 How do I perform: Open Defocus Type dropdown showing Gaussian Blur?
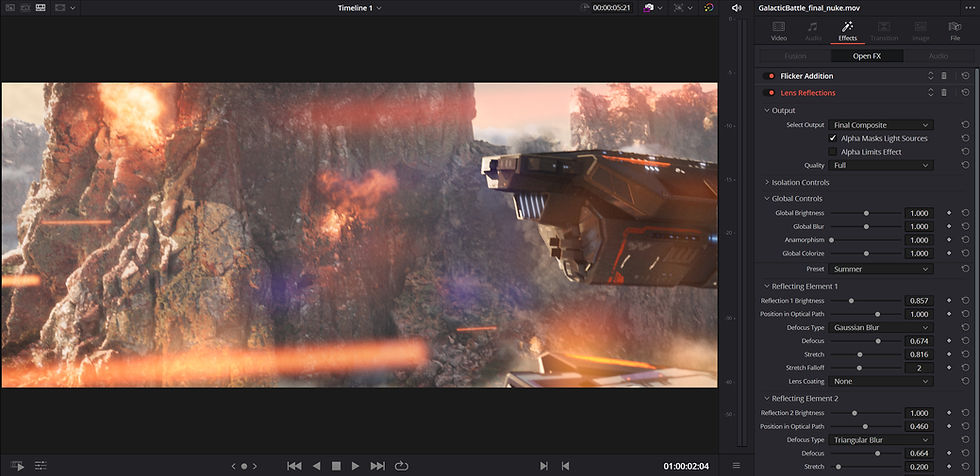(x=881, y=327)
